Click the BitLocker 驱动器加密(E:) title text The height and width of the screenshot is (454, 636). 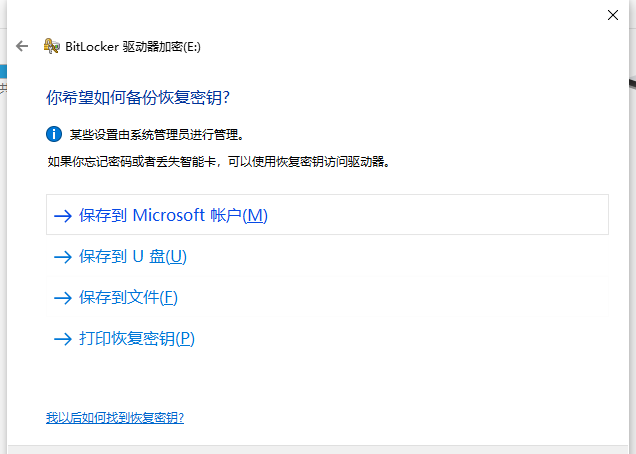click(x=133, y=47)
